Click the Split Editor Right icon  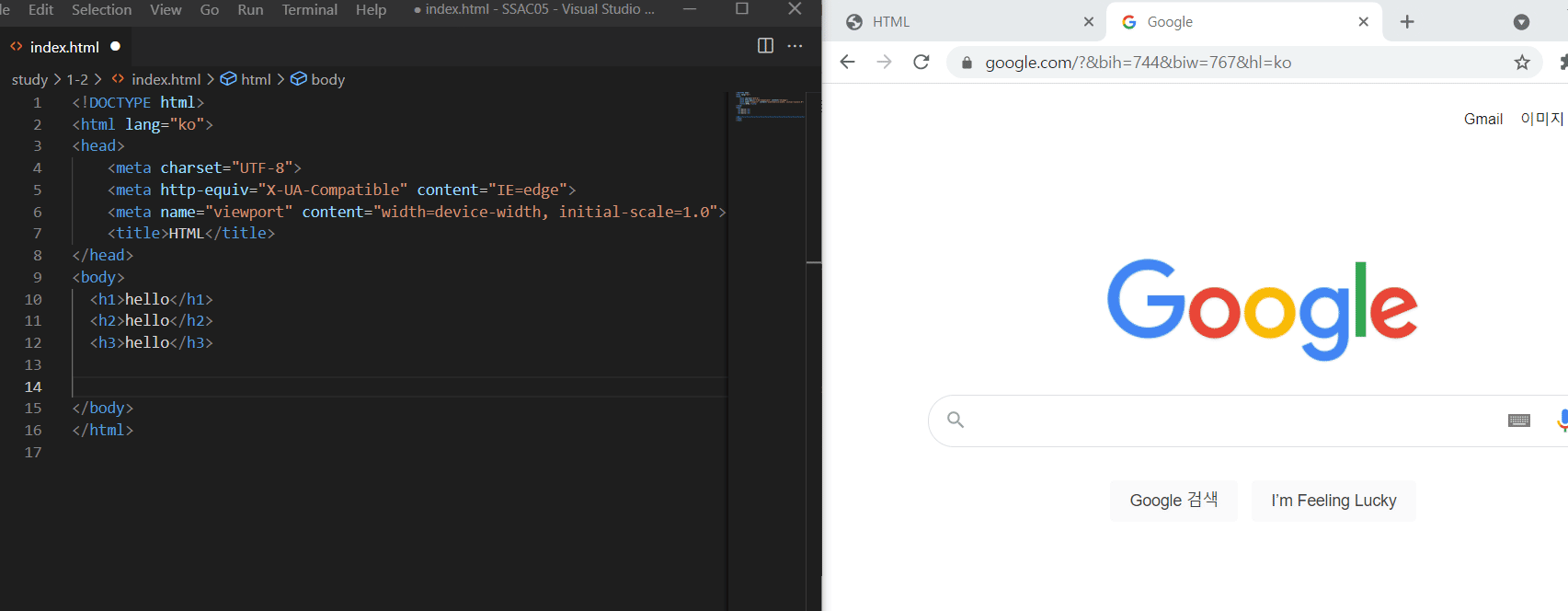765,46
